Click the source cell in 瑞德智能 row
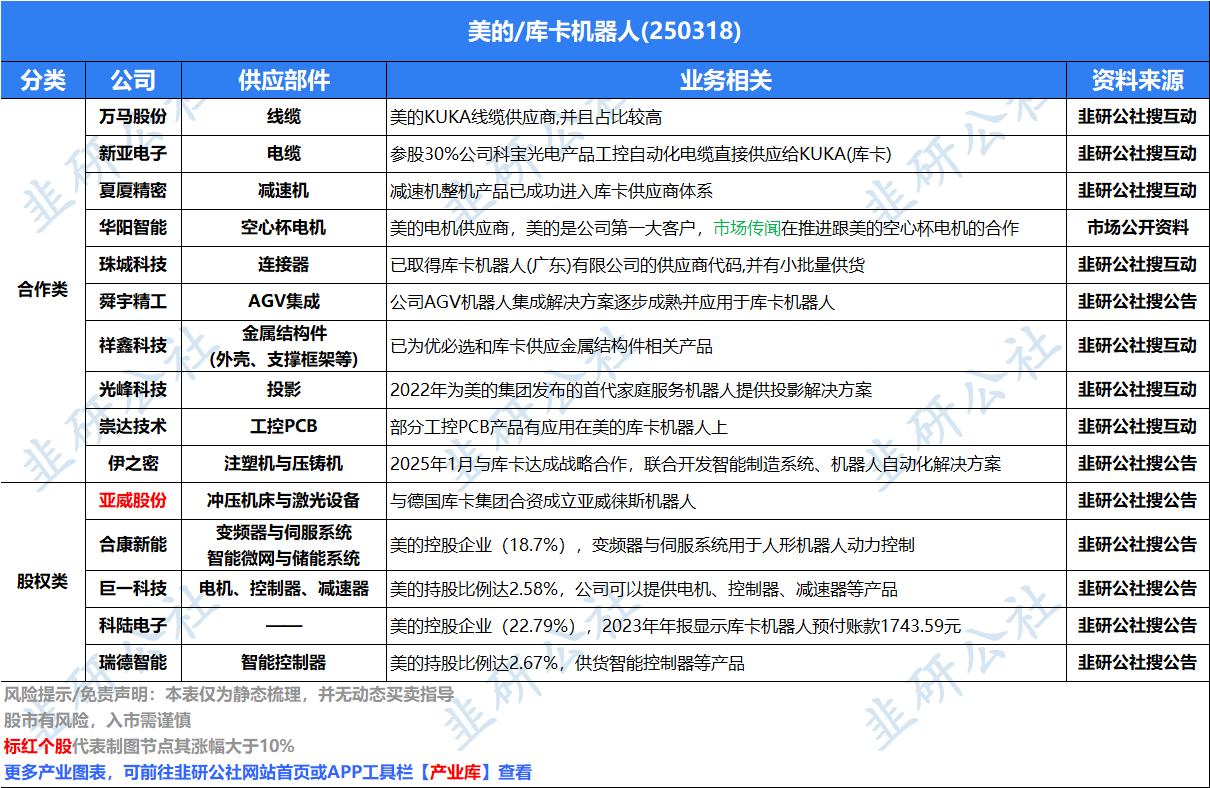This screenshot has width=1210, height=788. point(1137,662)
